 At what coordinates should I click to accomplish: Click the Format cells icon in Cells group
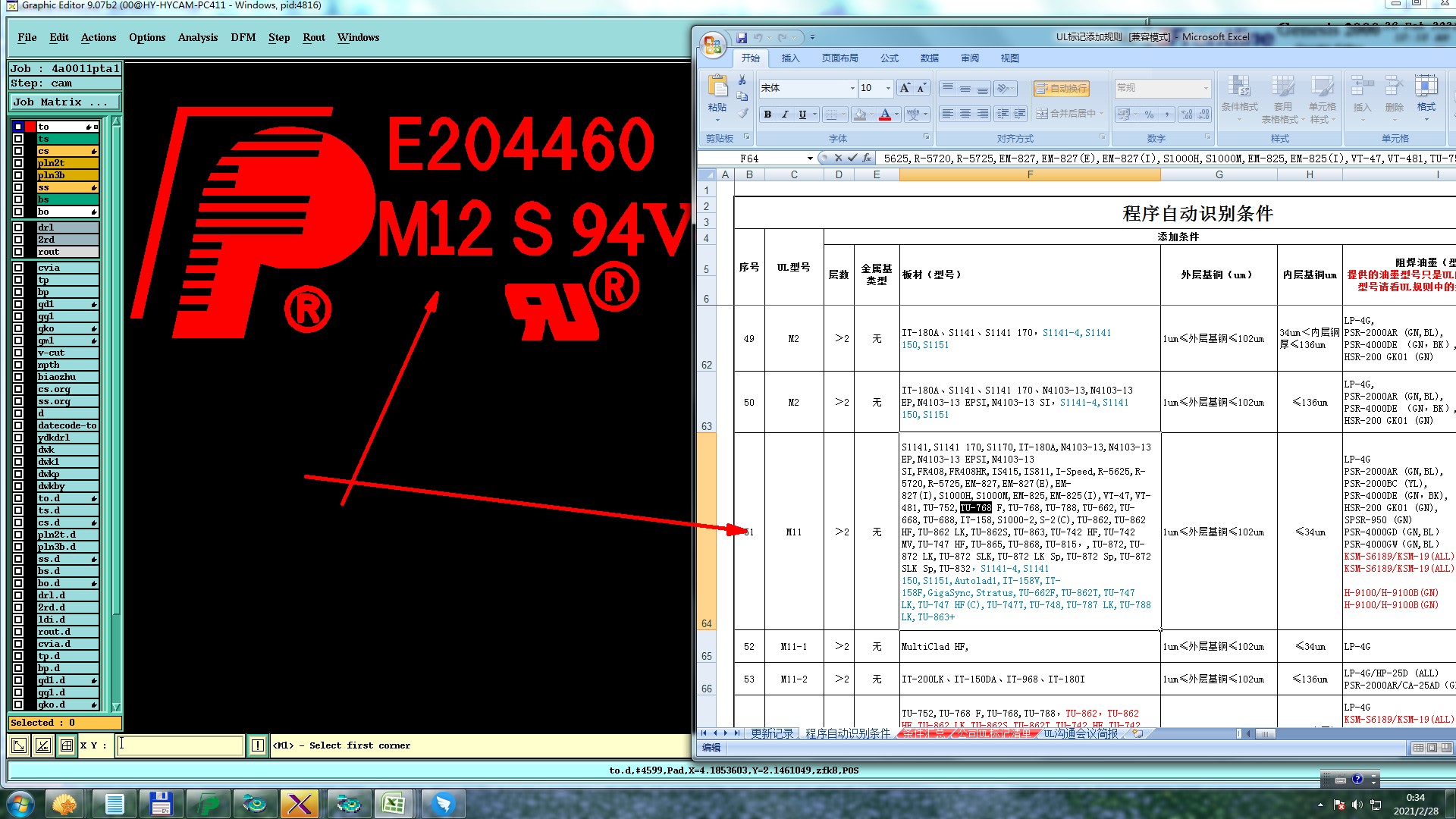1426,86
